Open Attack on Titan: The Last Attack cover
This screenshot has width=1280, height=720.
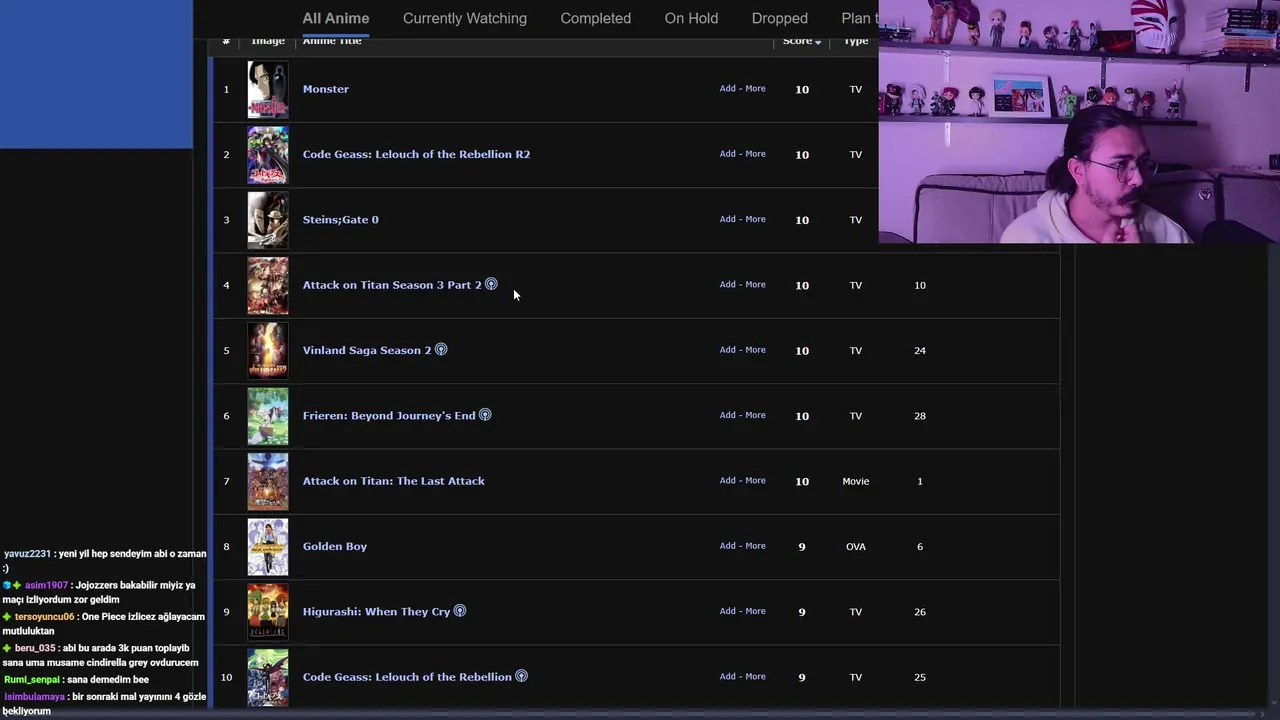click(268, 481)
